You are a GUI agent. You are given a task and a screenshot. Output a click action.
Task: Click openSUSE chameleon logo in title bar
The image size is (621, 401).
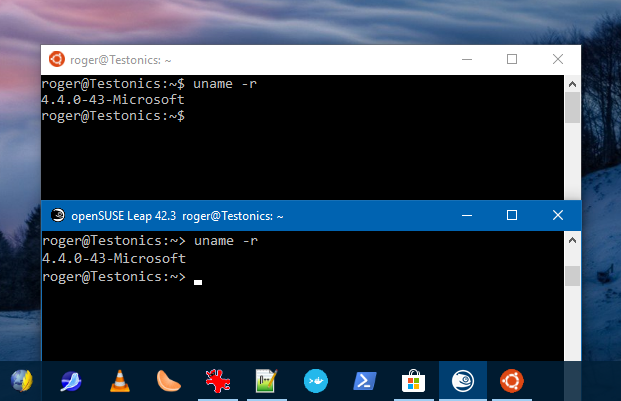point(58,215)
